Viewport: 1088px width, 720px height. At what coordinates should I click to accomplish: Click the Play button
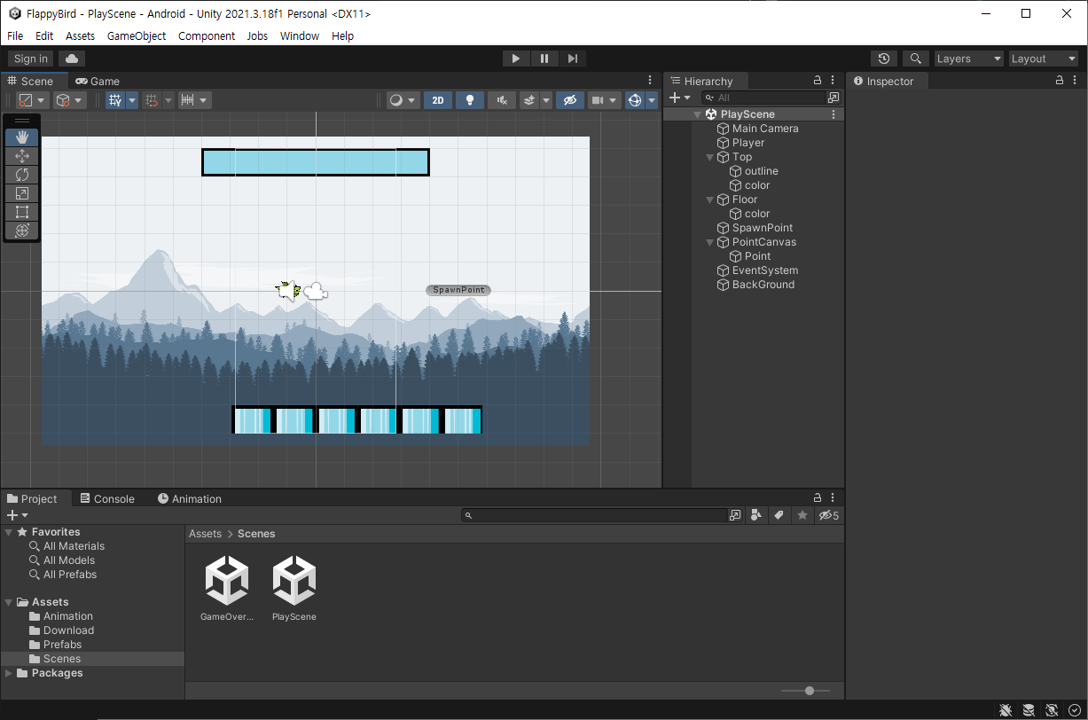click(x=516, y=59)
